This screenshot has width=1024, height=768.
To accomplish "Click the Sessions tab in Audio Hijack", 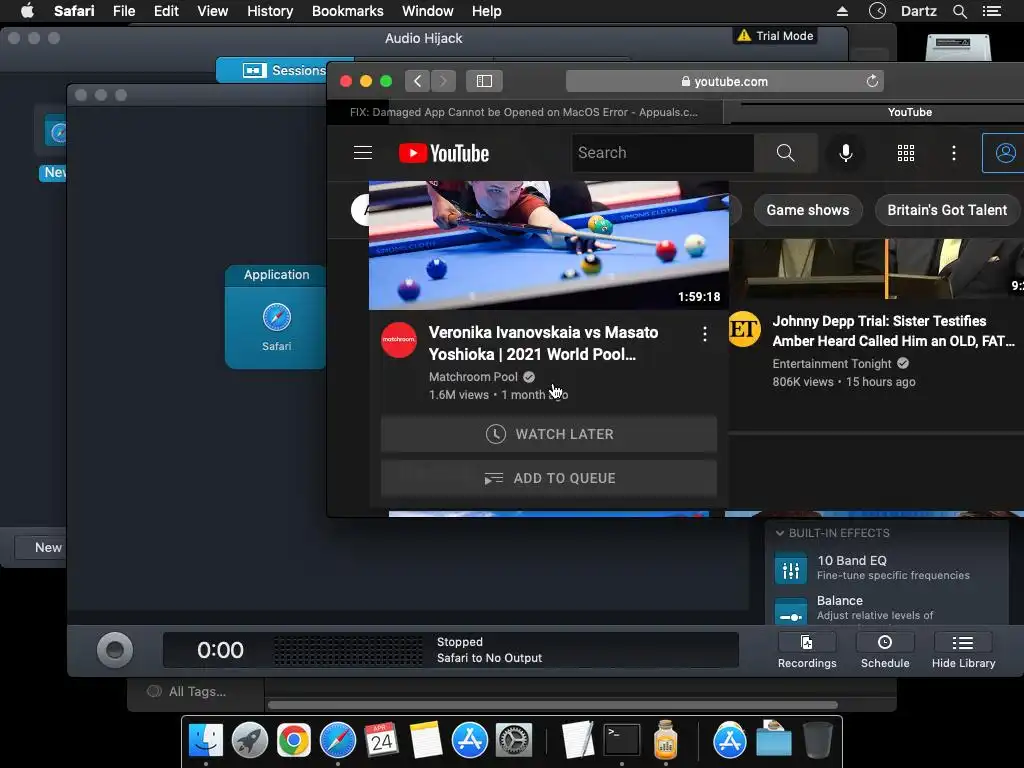I will 283,70.
